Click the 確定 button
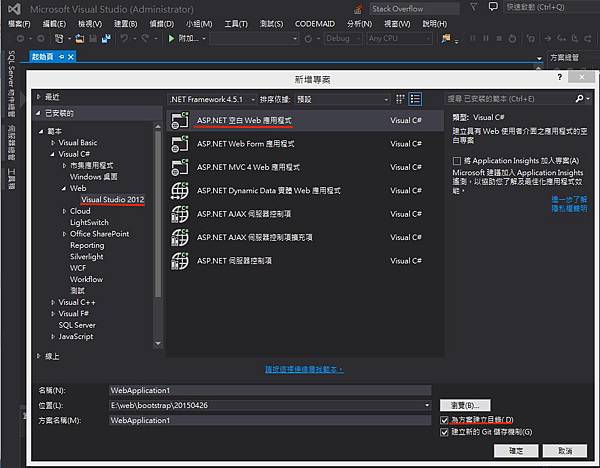Image resolution: width=600 pixels, height=468 pixels. coord(516,451)
